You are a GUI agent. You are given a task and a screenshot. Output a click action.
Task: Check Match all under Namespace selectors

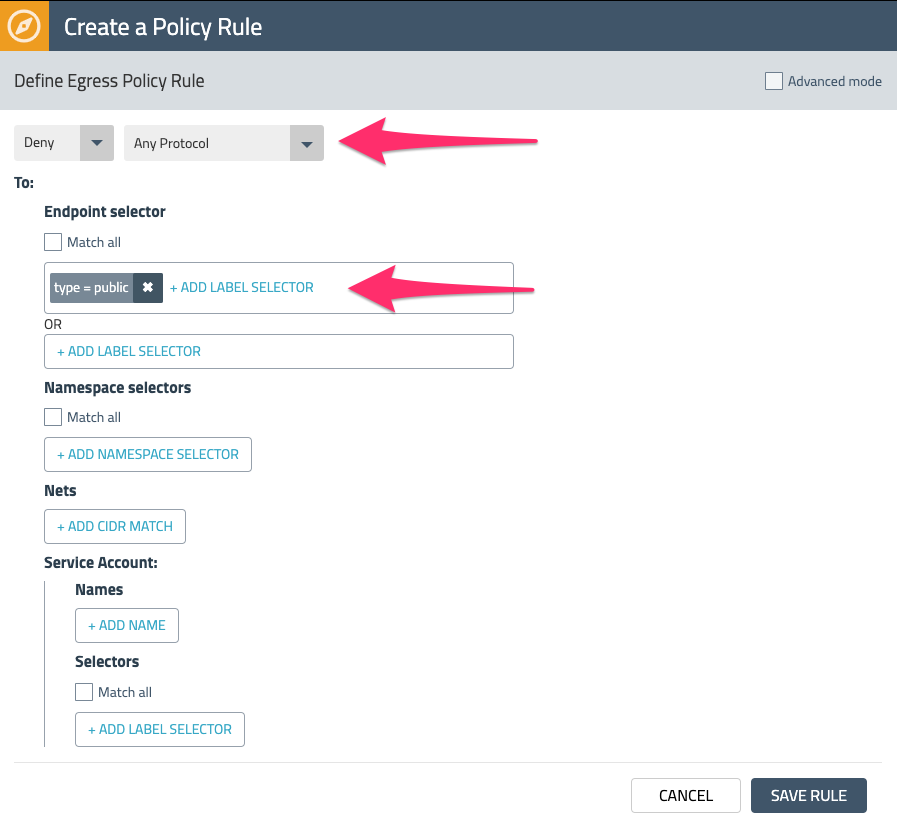(x=53, y=417)
